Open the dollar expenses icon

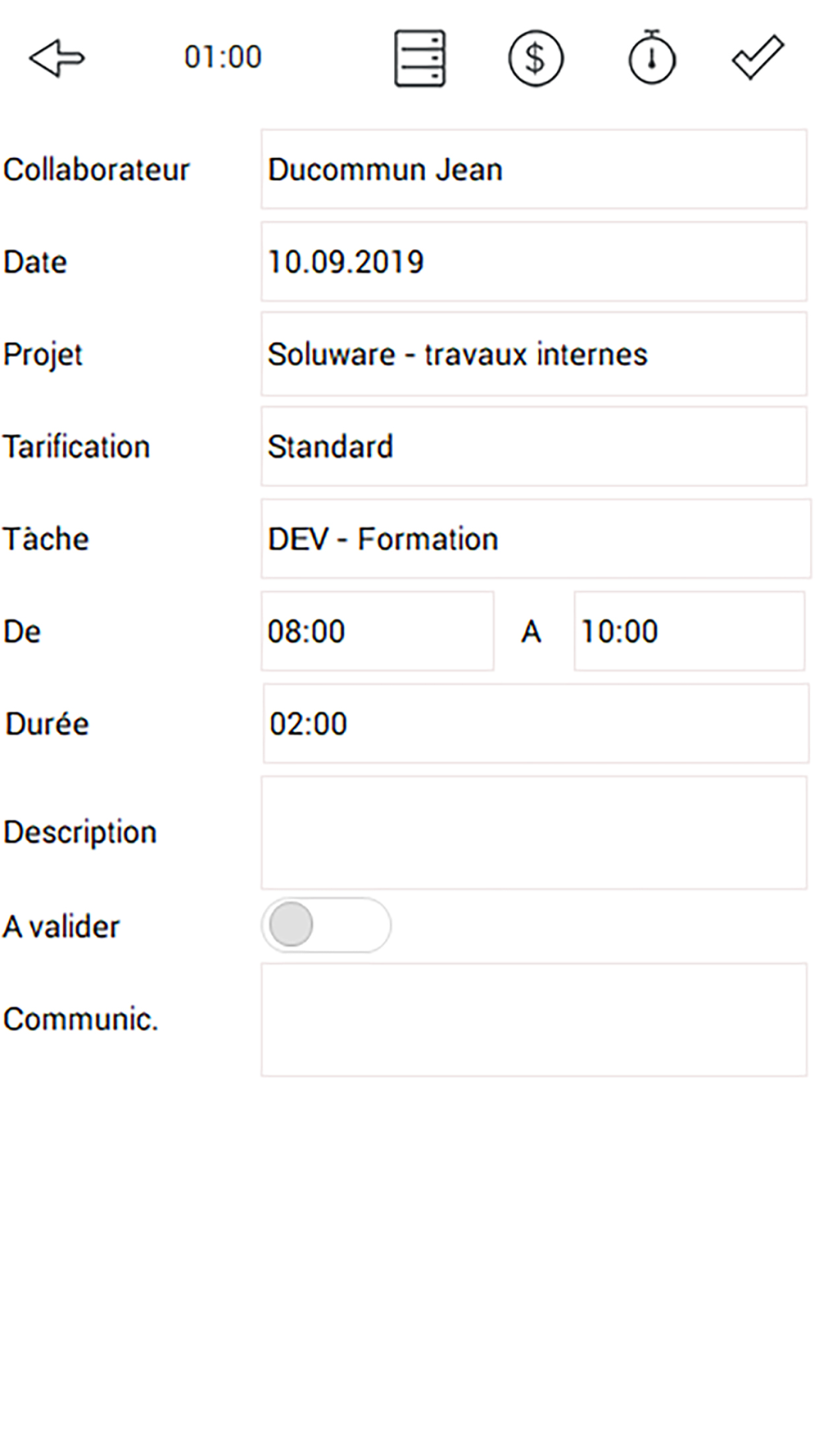536,58
